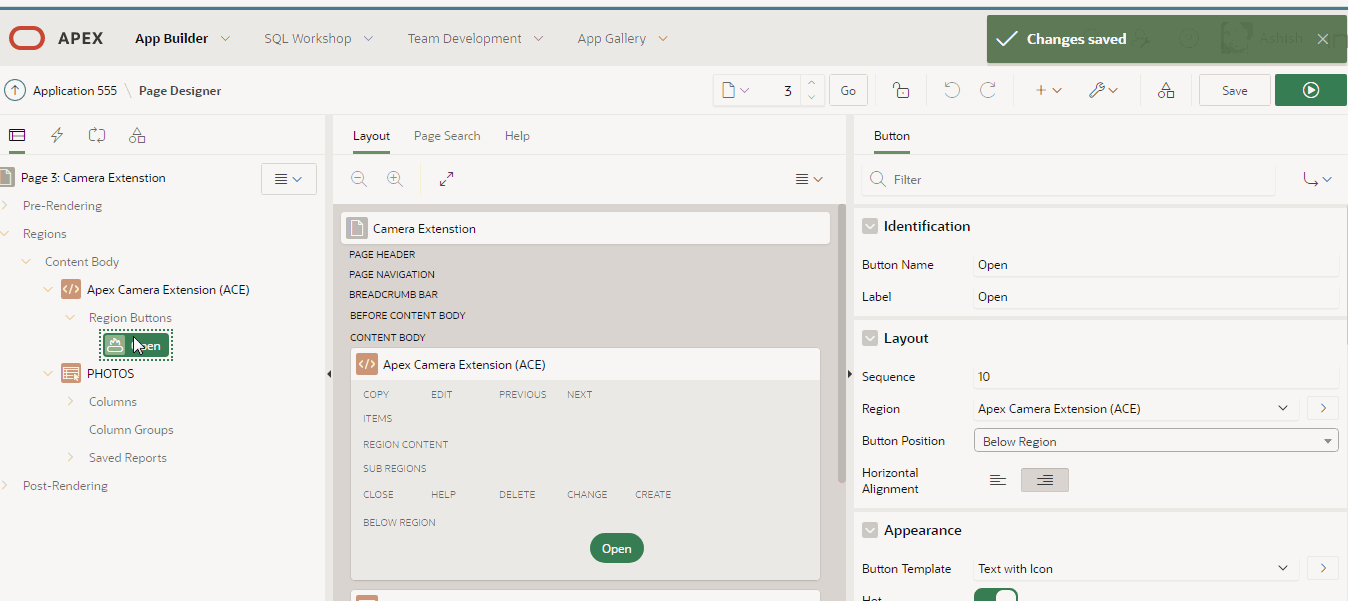
Task: Click the page lock icon
Action: [x=900, y=90]
